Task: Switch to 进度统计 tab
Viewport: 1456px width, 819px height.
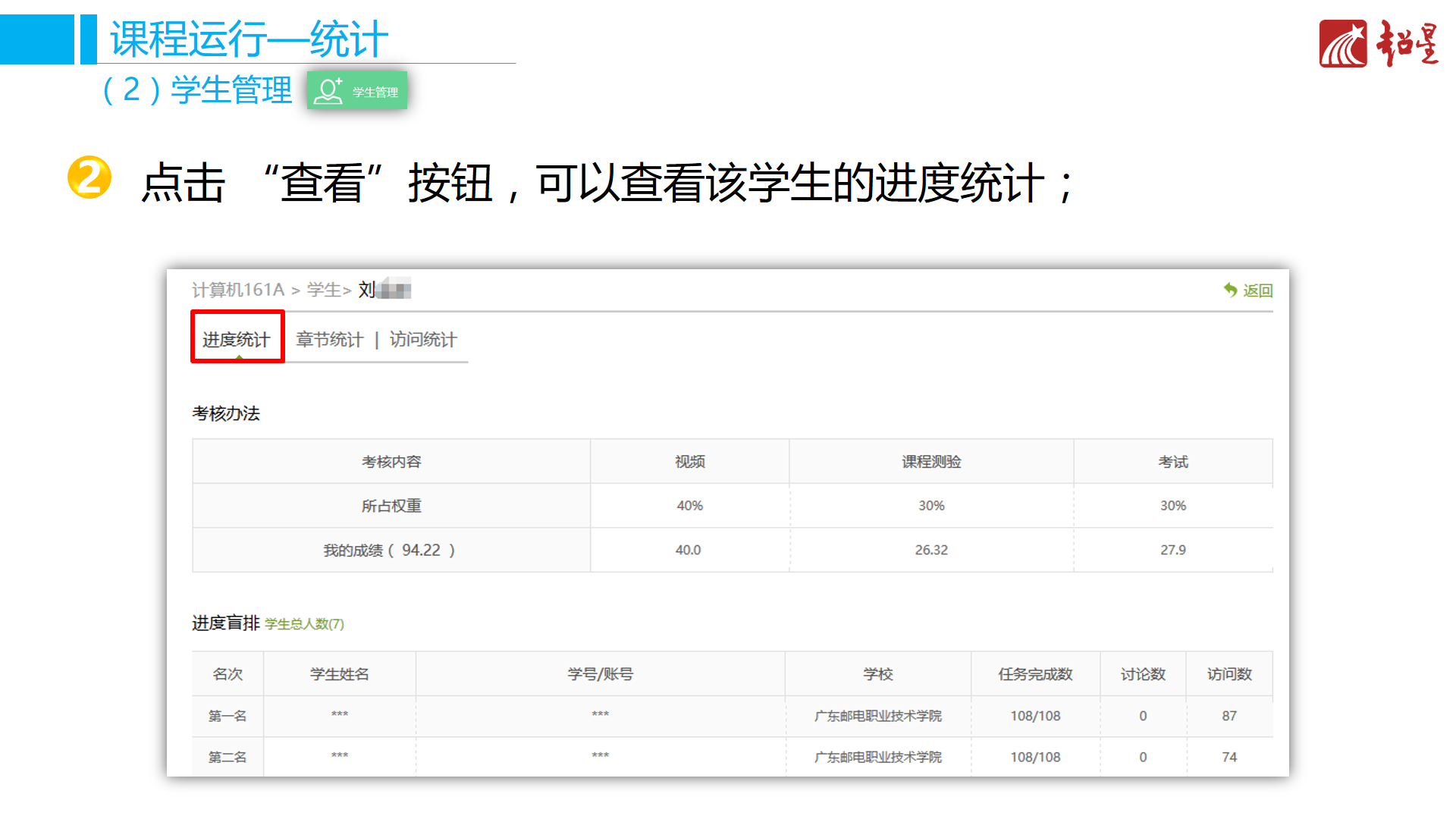Action: point(236,339)
